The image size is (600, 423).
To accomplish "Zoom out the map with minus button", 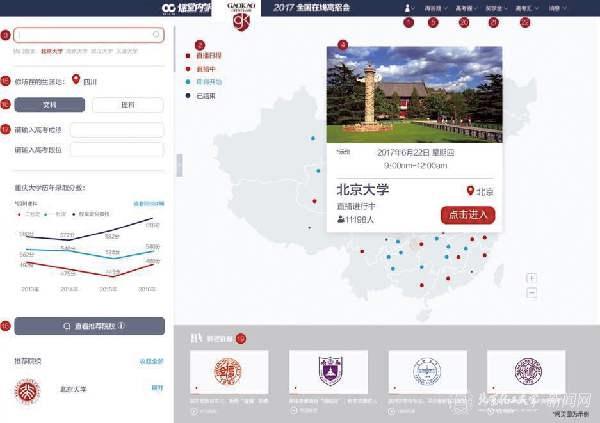I will [532, 293].
